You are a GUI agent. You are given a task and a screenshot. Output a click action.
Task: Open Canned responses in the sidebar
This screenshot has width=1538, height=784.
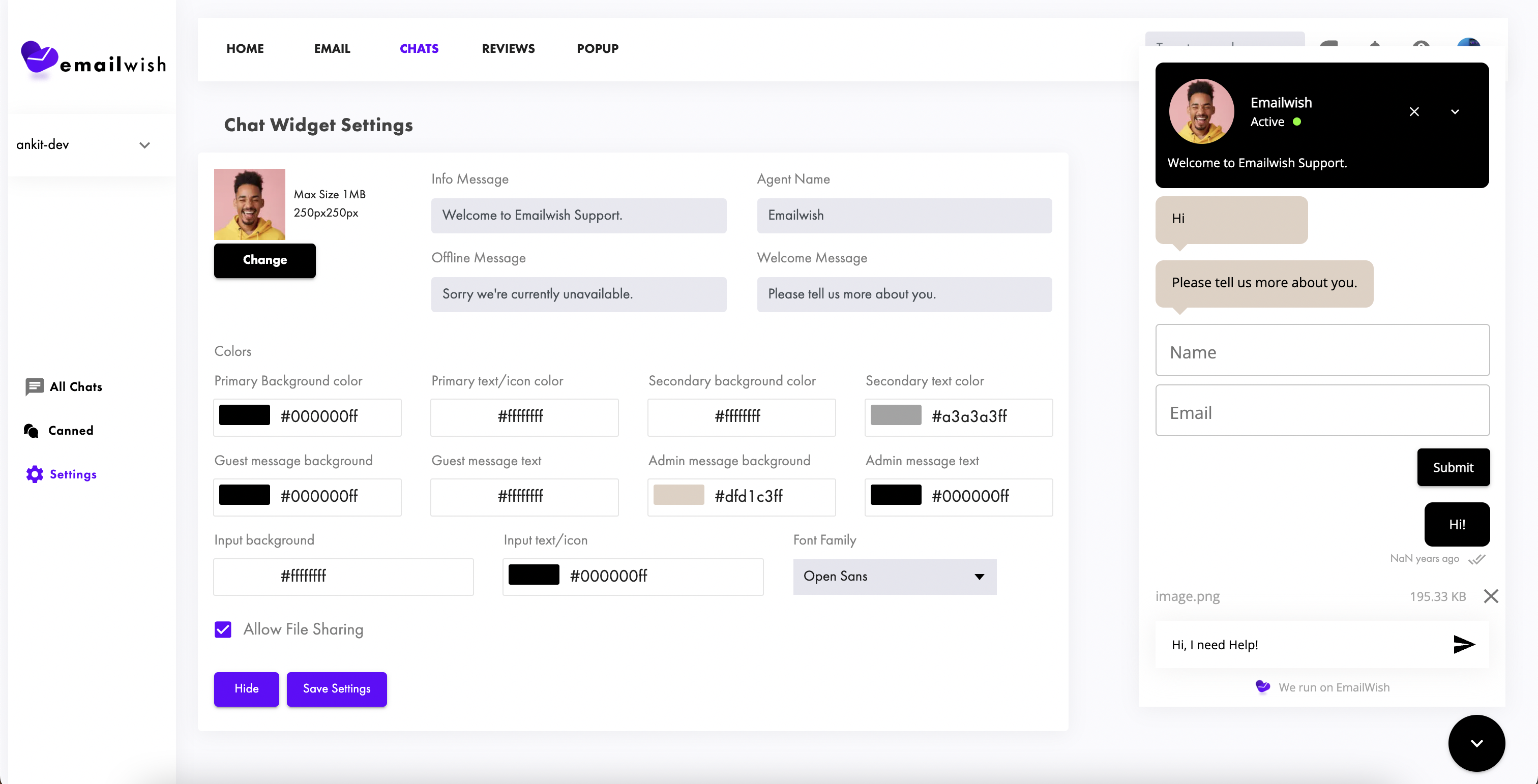pyautogui.click(x=58, y=430)
